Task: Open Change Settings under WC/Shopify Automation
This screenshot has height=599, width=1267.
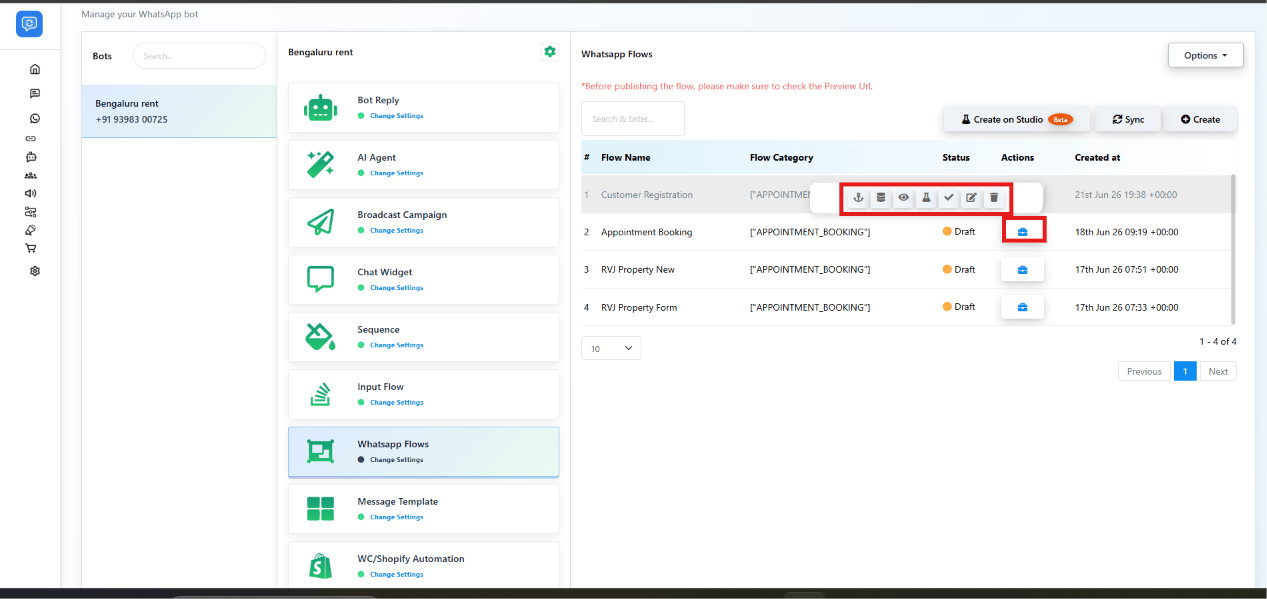Action: [396, 574]
